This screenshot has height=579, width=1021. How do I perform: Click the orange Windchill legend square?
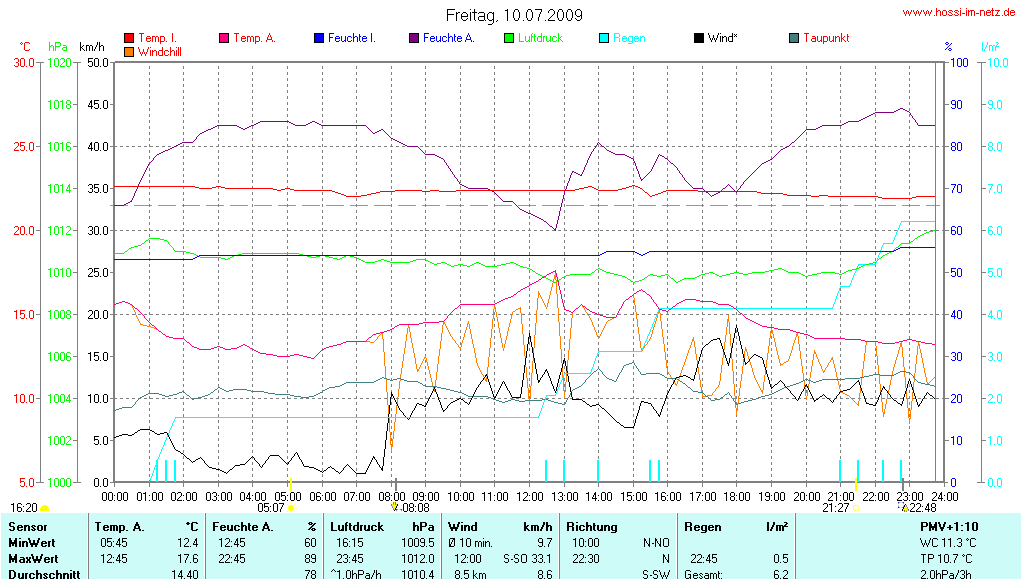(x=129, y=51)
